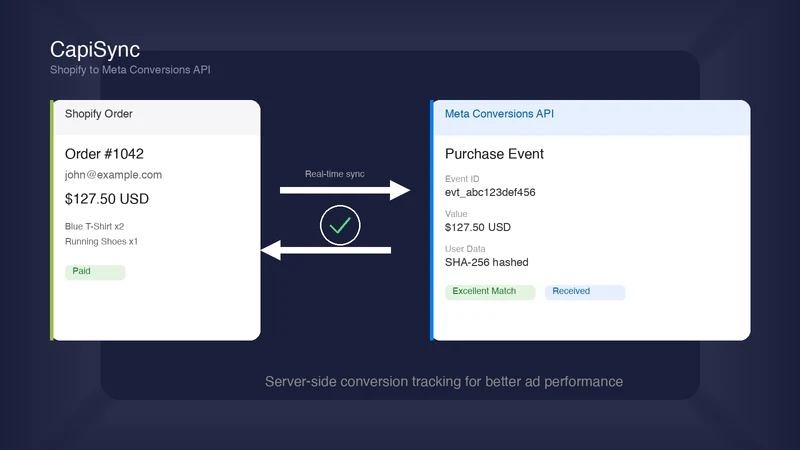This screenshot has width=800, height=450.
Task: Click the Purchase Event heading
Action: tap(494, 154)
